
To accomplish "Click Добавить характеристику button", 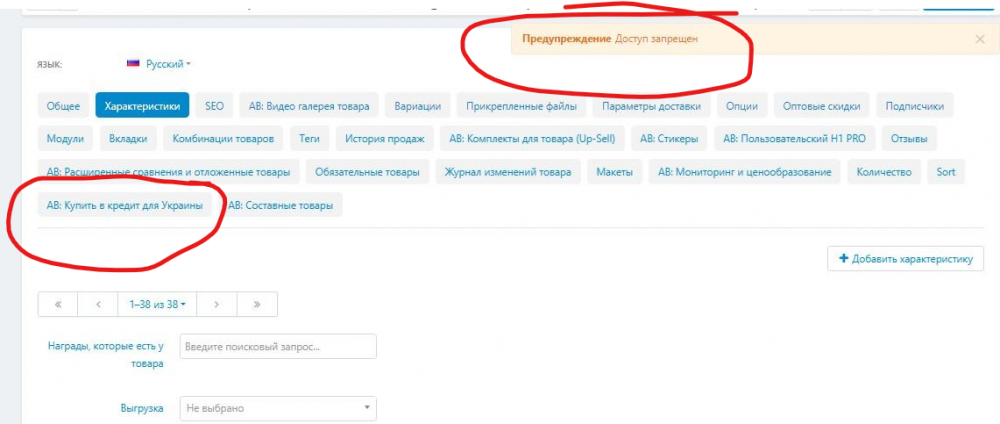I will point(906,259).
